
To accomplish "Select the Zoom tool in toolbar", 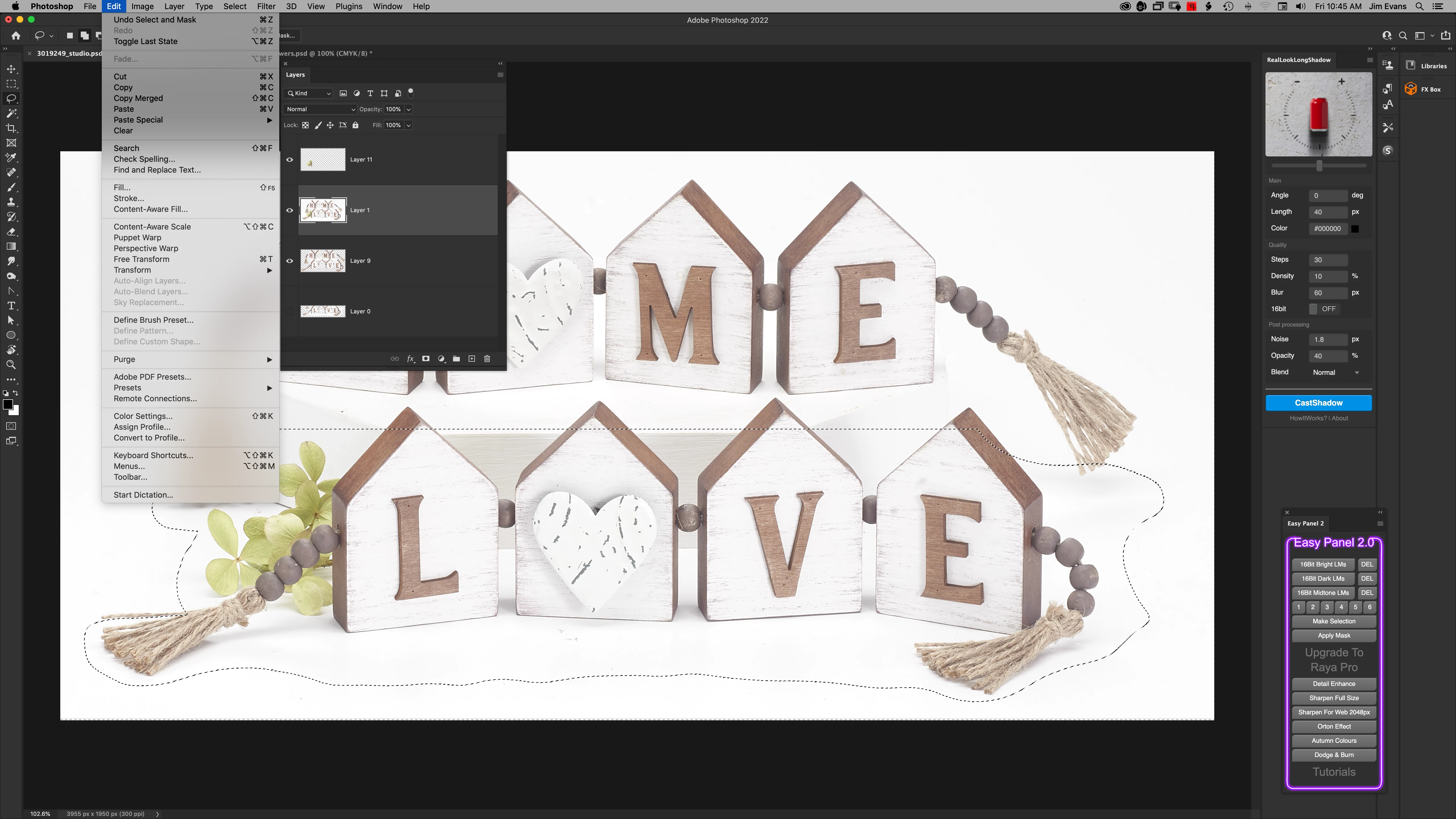I will coord(11,365).
